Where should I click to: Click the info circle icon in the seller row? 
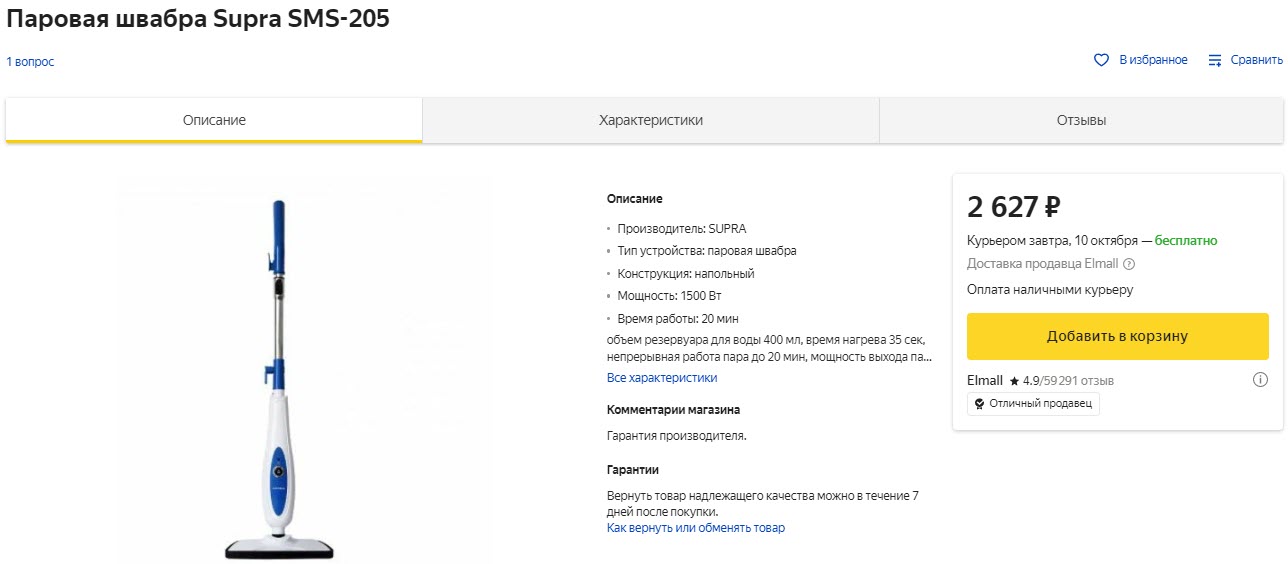1260,380
